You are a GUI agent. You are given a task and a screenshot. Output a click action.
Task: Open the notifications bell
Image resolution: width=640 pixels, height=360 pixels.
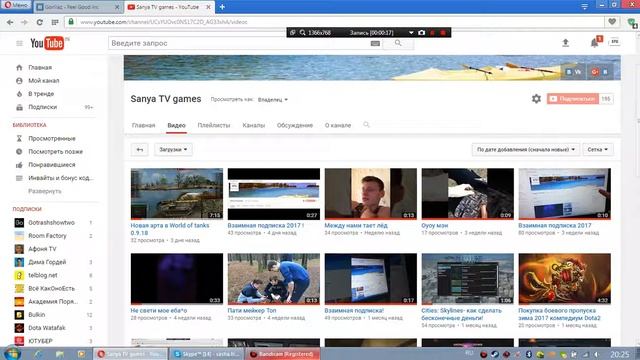pyautogui.click(x=595, y=43)
